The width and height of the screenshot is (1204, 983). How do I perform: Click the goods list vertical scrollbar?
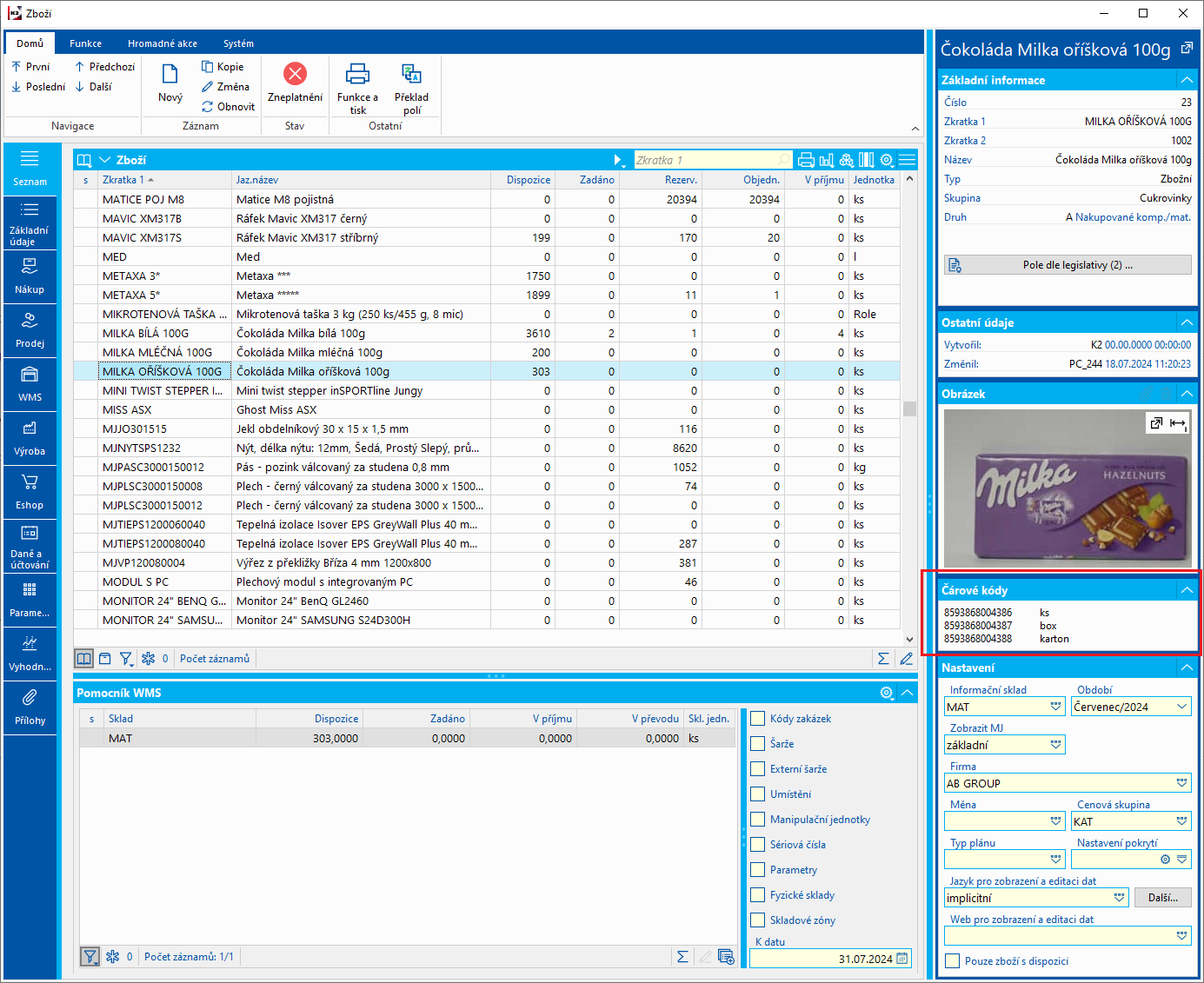(x=909, y=408)
